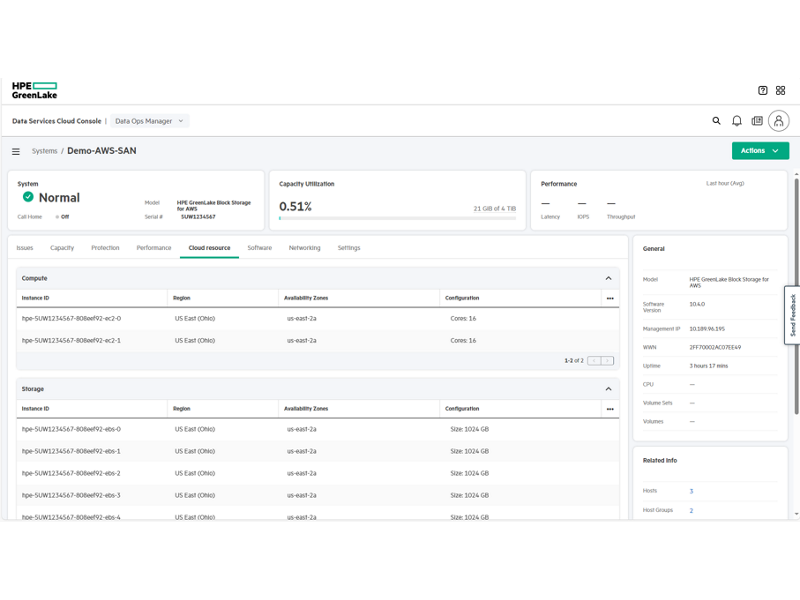The height and width of the screenshot is (600, 800).
Task: Switch to the Protection tab
Action: (x=105, y=248)
